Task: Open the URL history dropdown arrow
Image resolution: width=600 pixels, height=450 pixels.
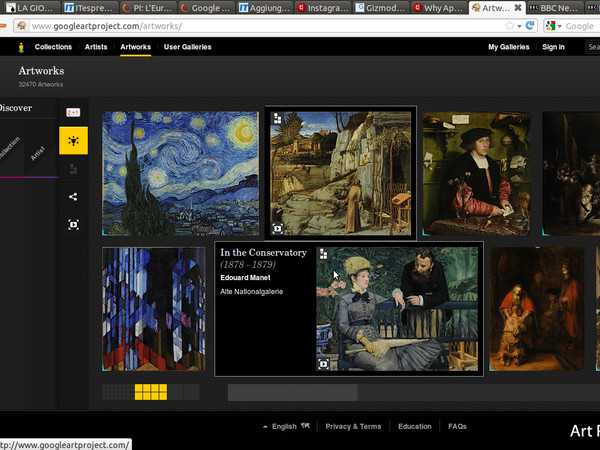Action: coord(519,26)
